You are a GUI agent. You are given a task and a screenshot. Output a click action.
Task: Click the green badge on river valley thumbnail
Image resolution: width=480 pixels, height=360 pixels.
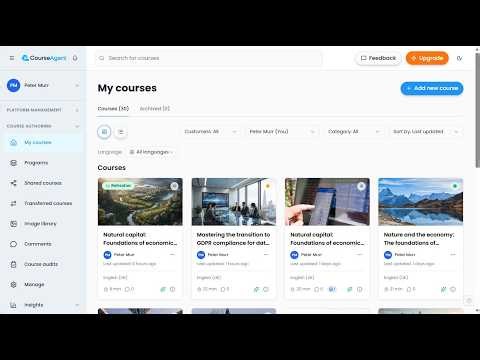coord(118,186)
